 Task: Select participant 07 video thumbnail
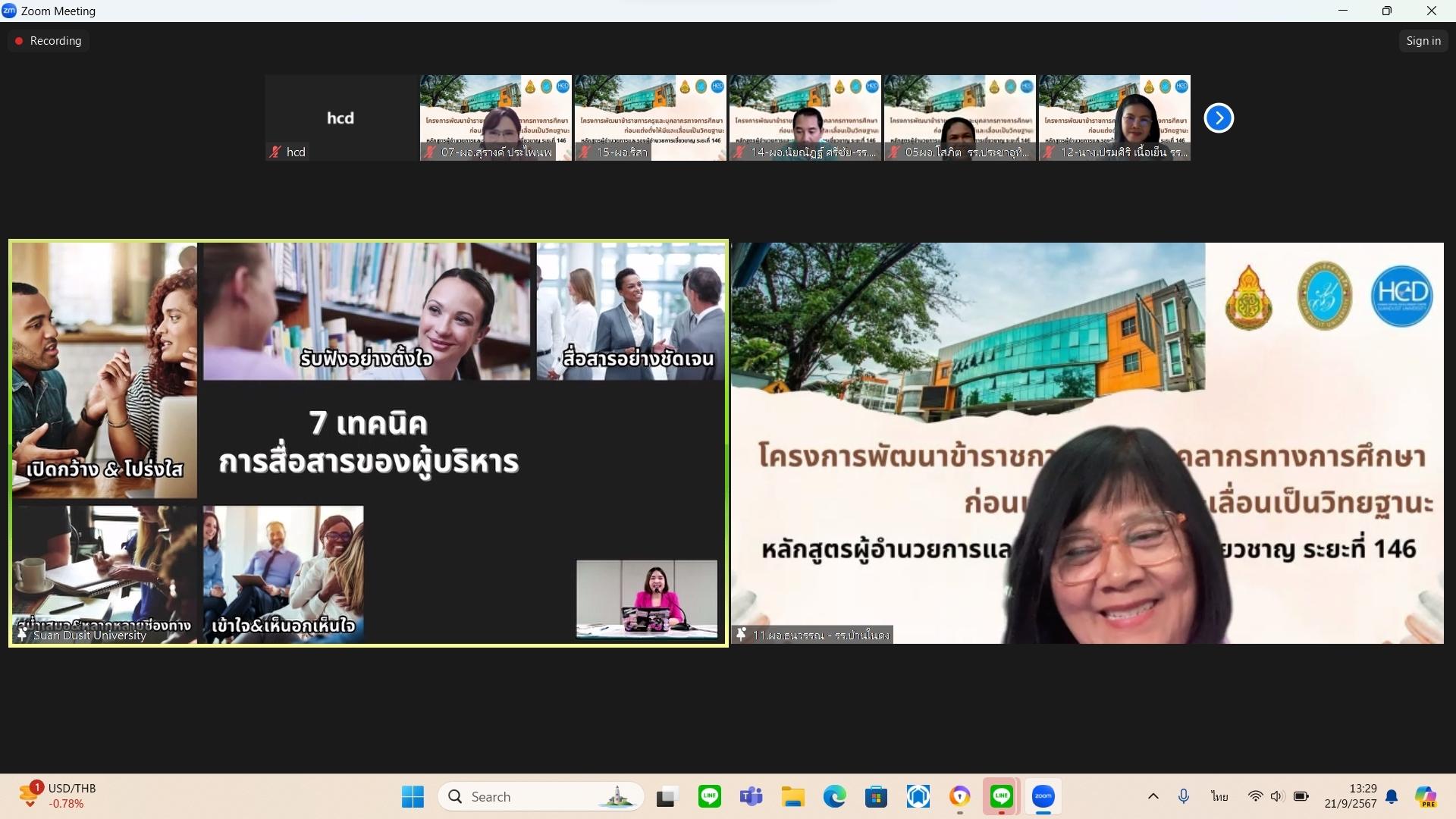click(496, 118)
